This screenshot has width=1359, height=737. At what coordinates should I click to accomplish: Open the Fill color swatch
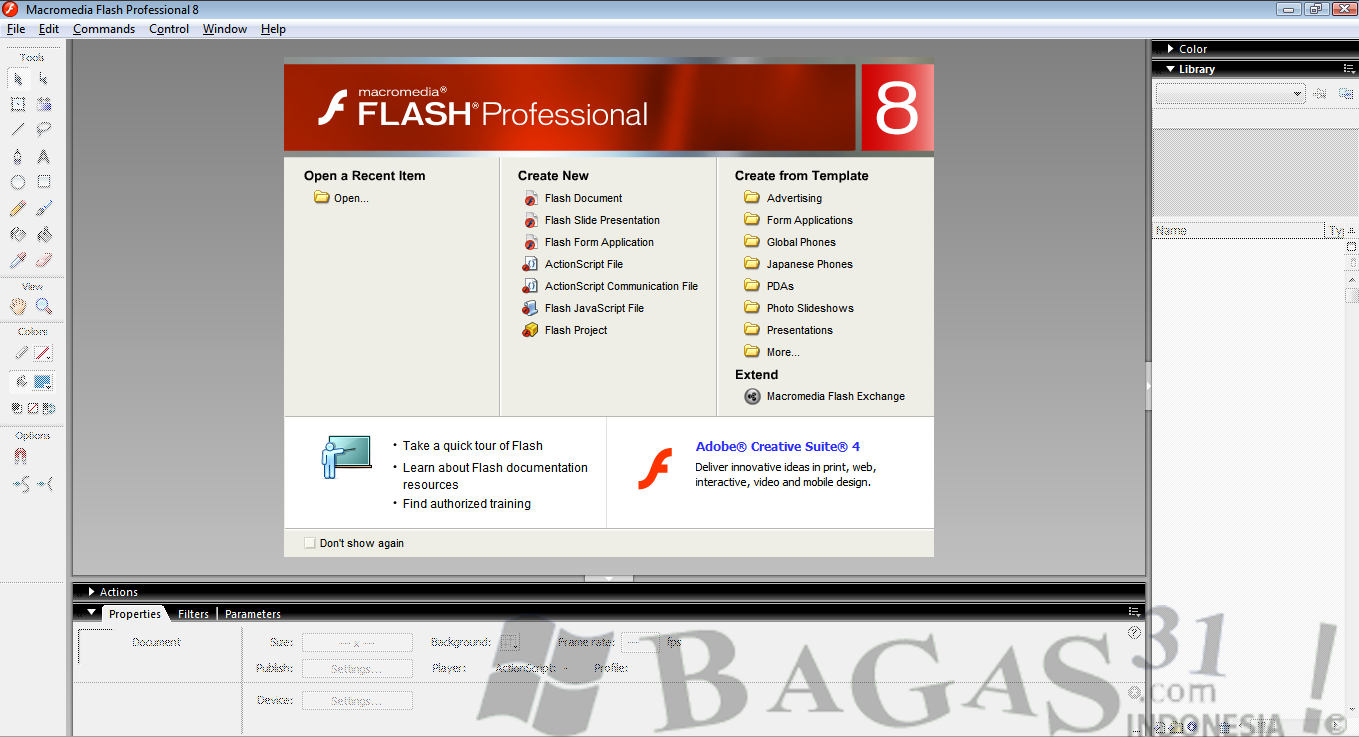[43, 382]
